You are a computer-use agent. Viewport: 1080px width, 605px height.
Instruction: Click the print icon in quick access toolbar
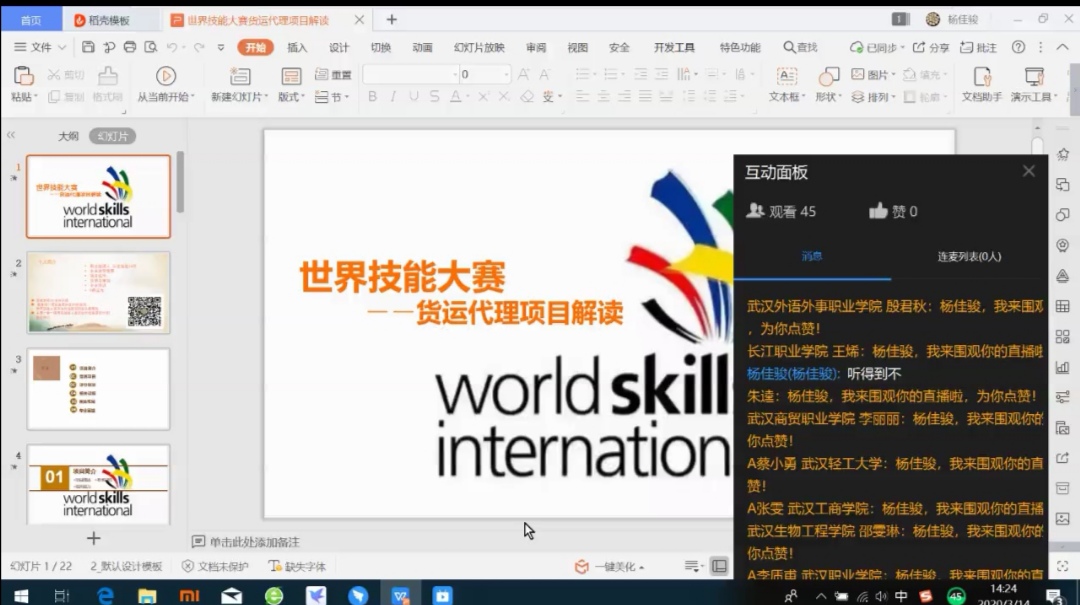point(130,47)
